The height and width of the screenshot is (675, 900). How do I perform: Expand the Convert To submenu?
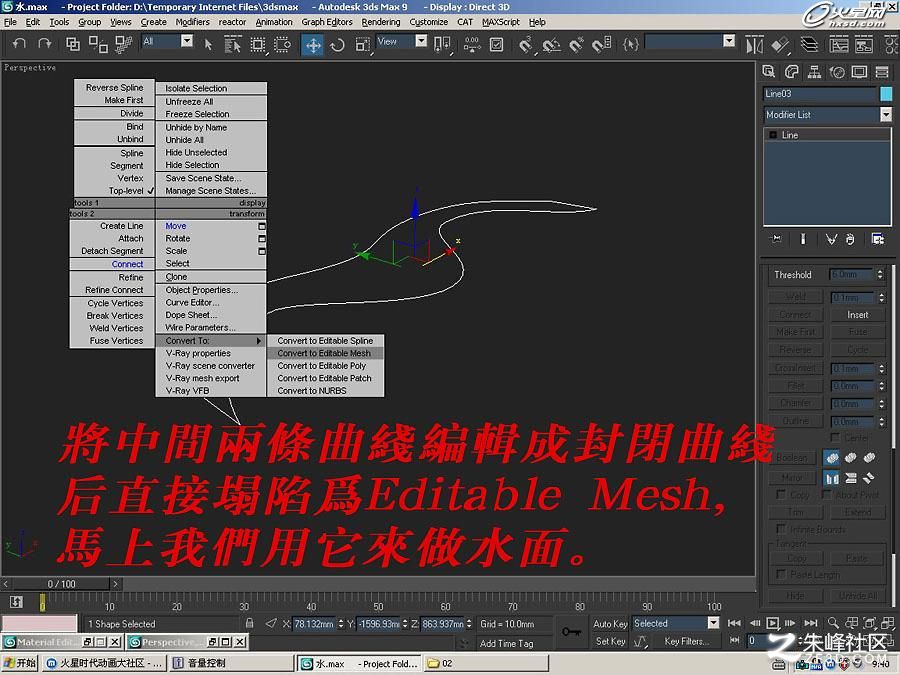[211, 340]
